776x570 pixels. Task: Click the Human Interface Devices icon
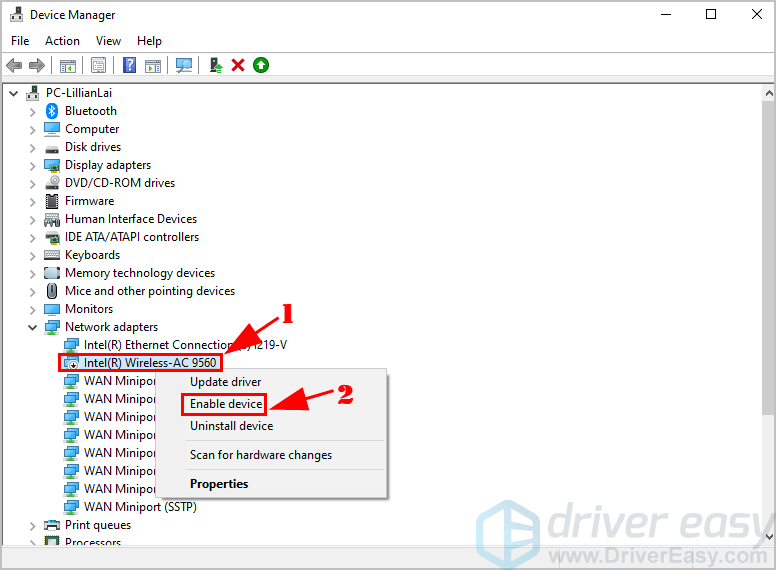pos(52,219)
